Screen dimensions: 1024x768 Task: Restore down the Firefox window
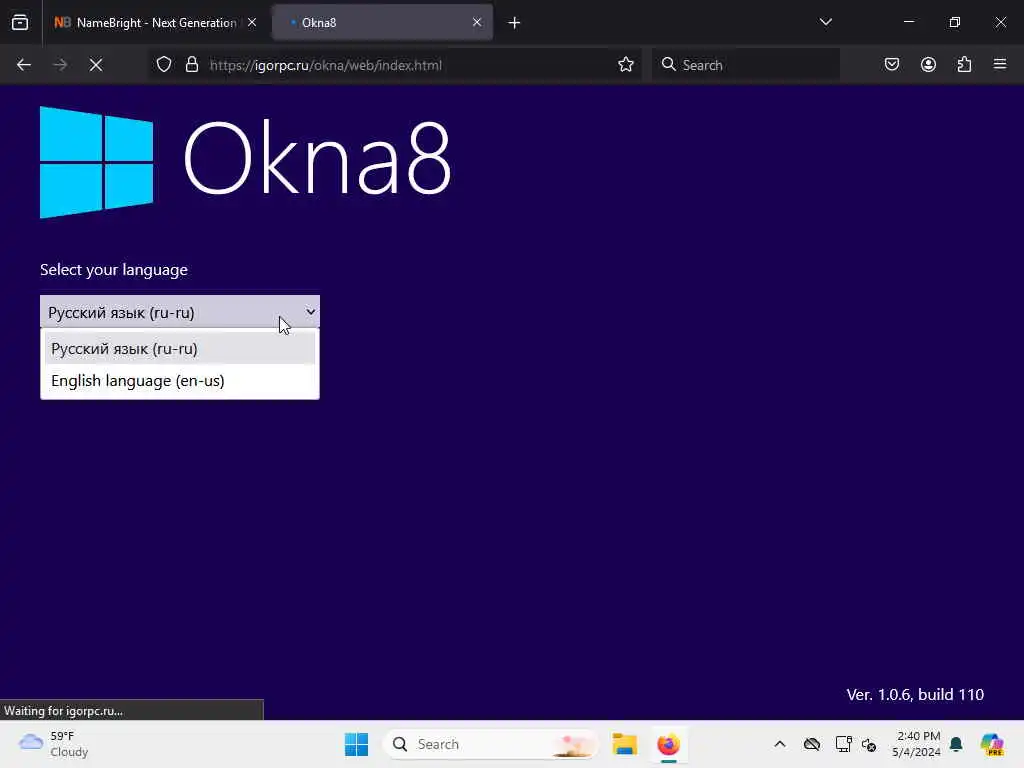point(954,22)
